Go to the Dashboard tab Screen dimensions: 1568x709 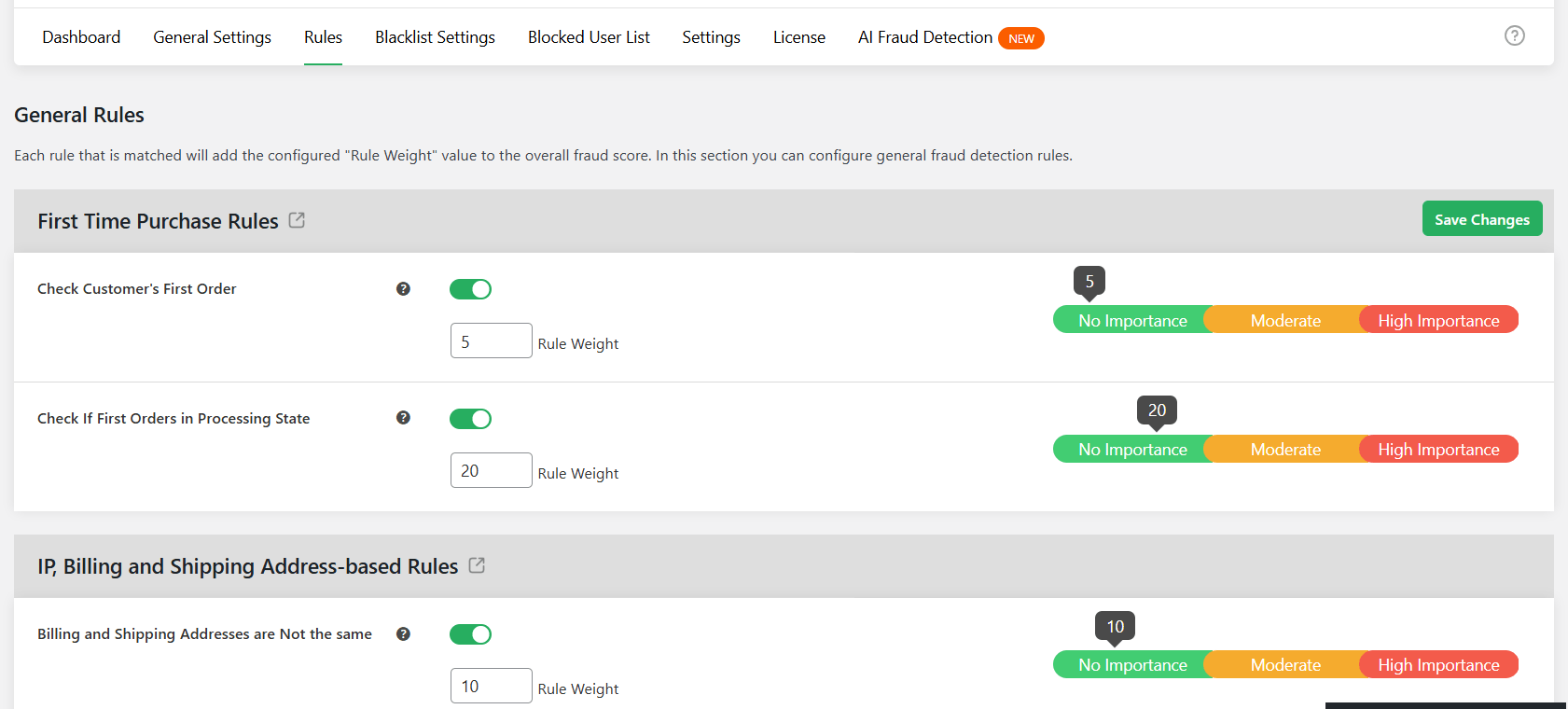click(x=81, y=37)
